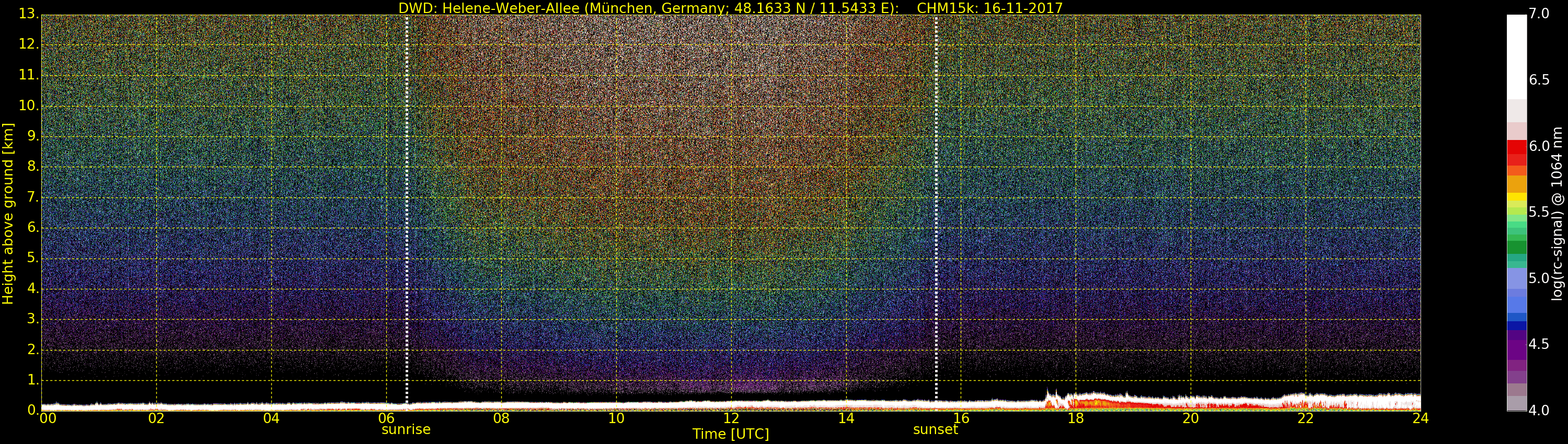The image size is (1568, 444).
Task: Click the '00' time tick label
Action: 48,418
